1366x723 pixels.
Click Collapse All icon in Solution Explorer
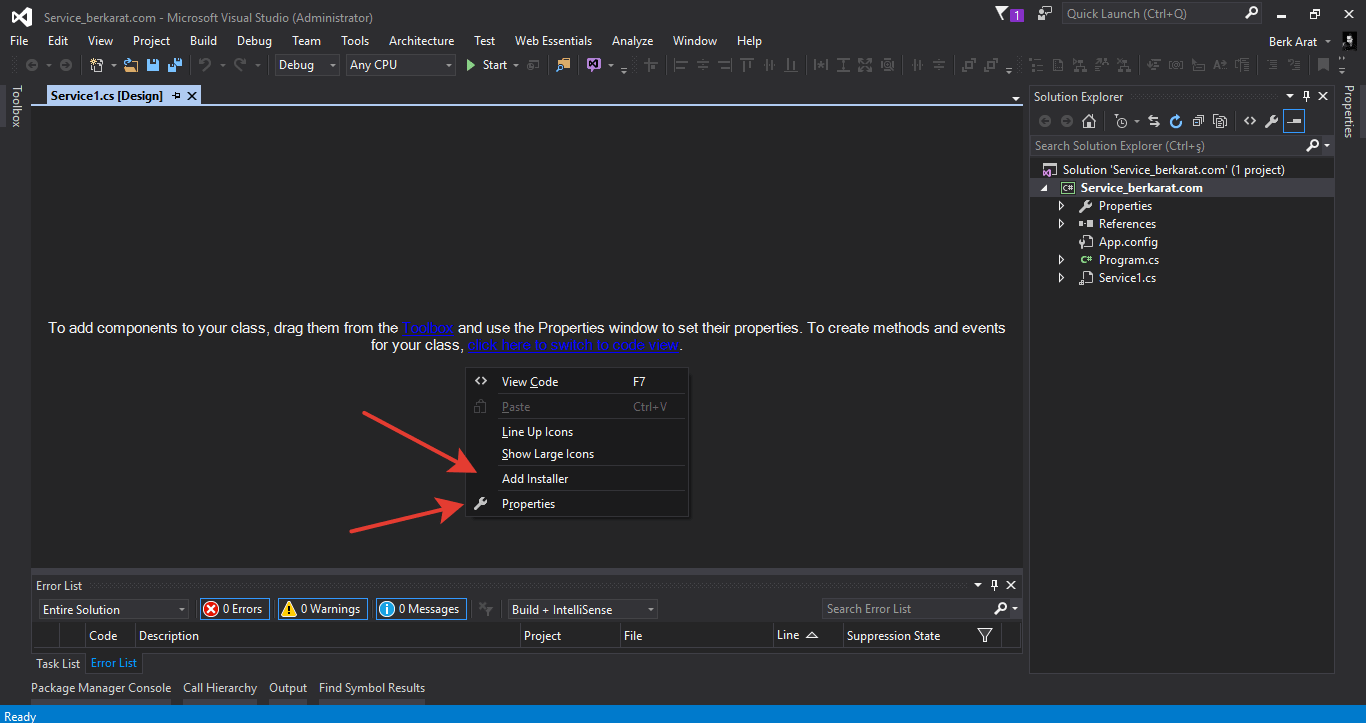click(1198, 121)
